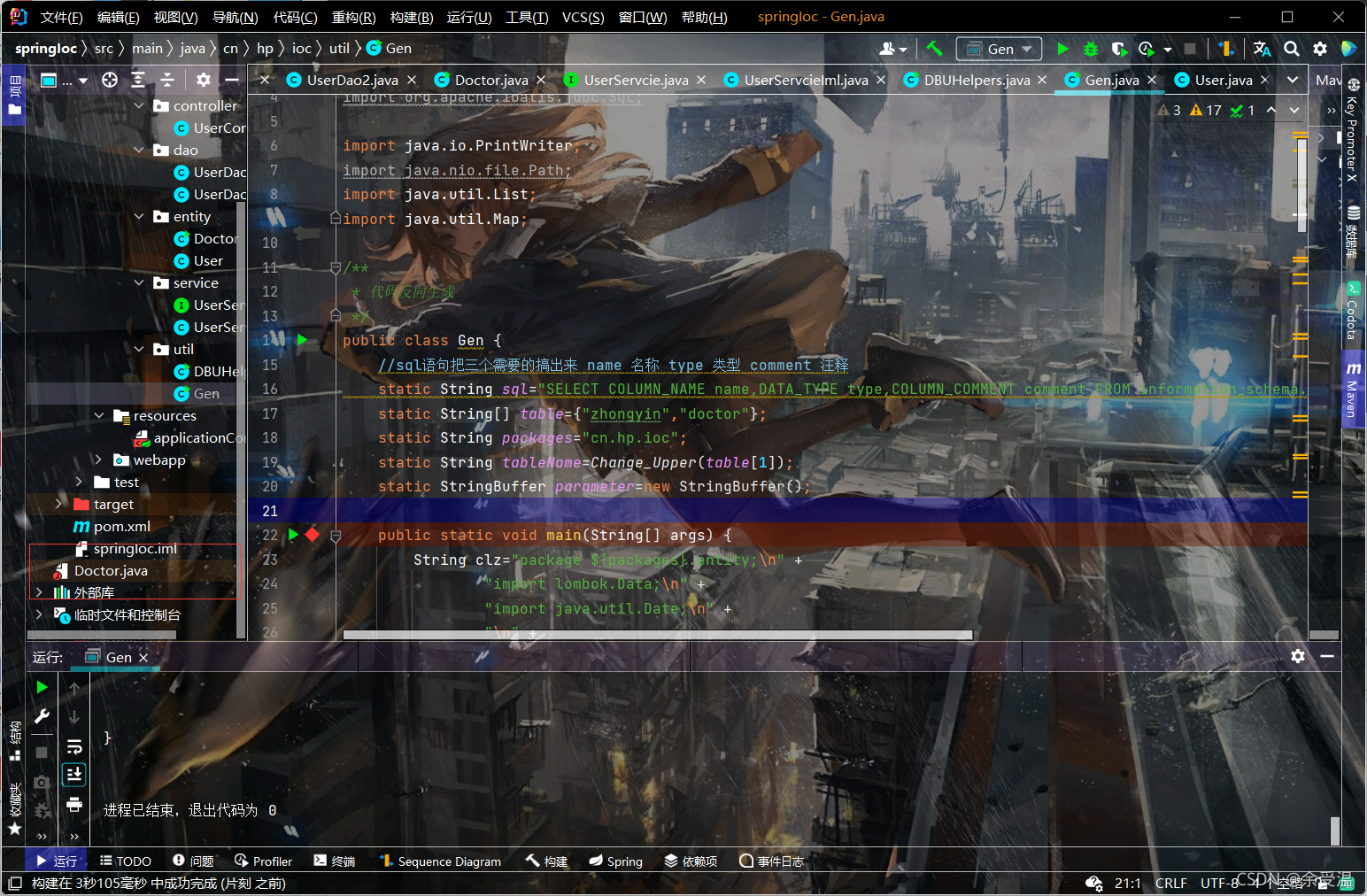Expand the webapp folder
The image size is (1367, 896).
pos(99,460)
